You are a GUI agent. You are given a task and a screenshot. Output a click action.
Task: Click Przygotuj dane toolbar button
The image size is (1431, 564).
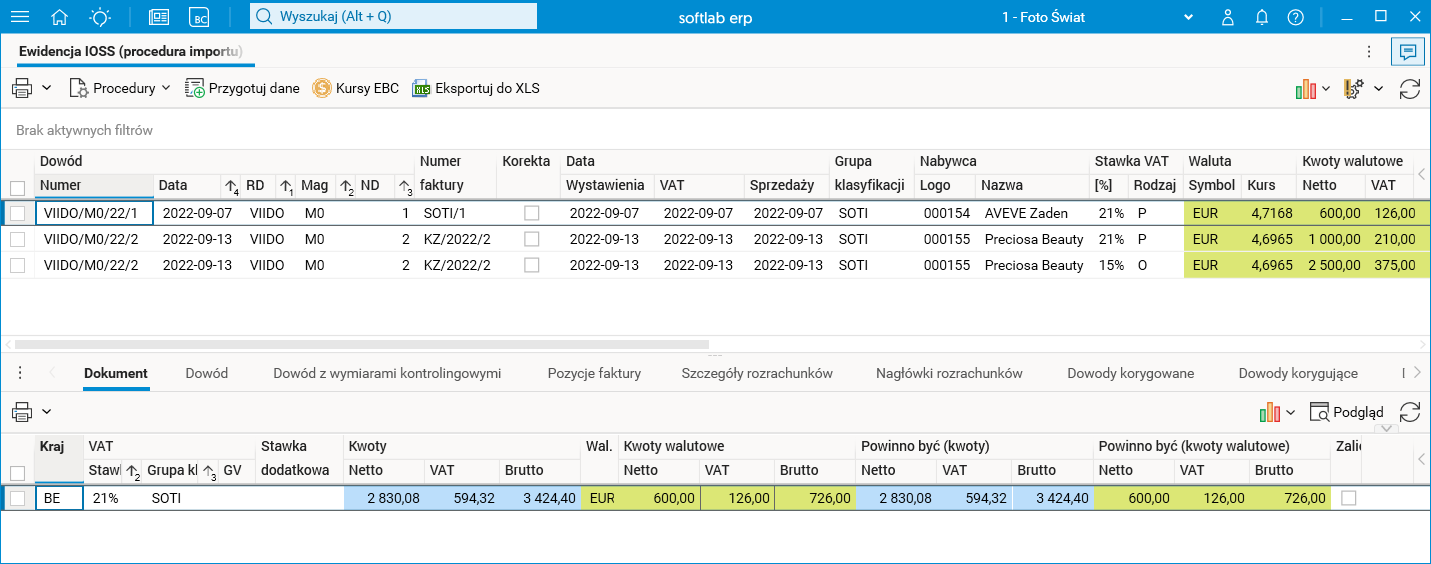pos(242,88)
